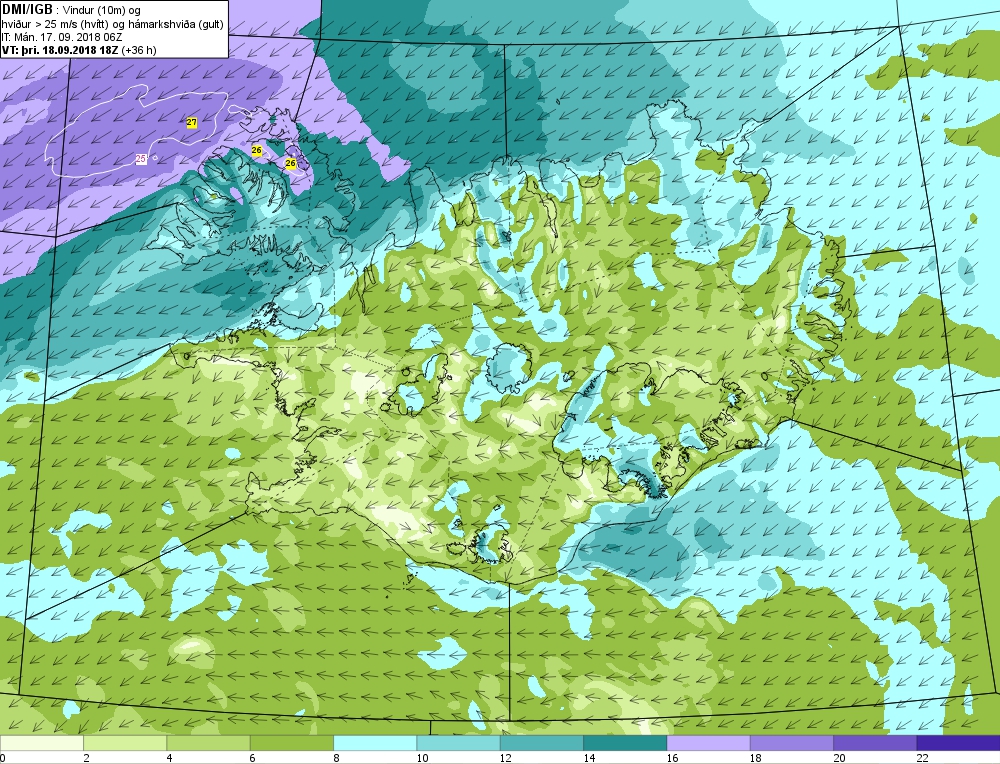This screenshot has height=764, width=1000.
Task: Click the legend scale value 6
Action: pyautogui.click(x=253, y=758)
